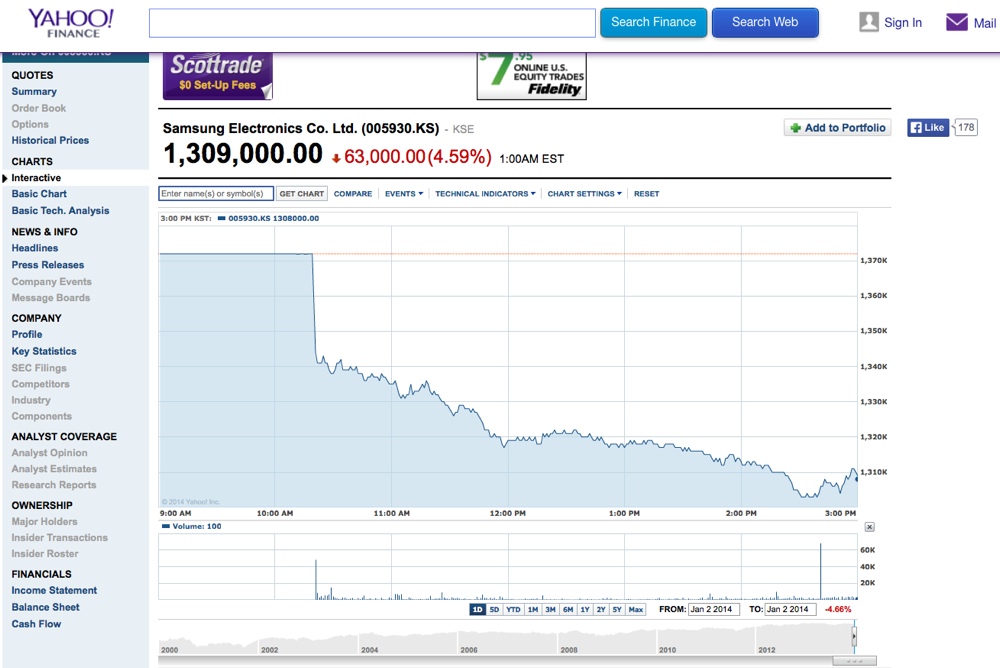Screen dimensions: 1000x668
Task: Select the 1M range tab
Action: pos(533,609)
